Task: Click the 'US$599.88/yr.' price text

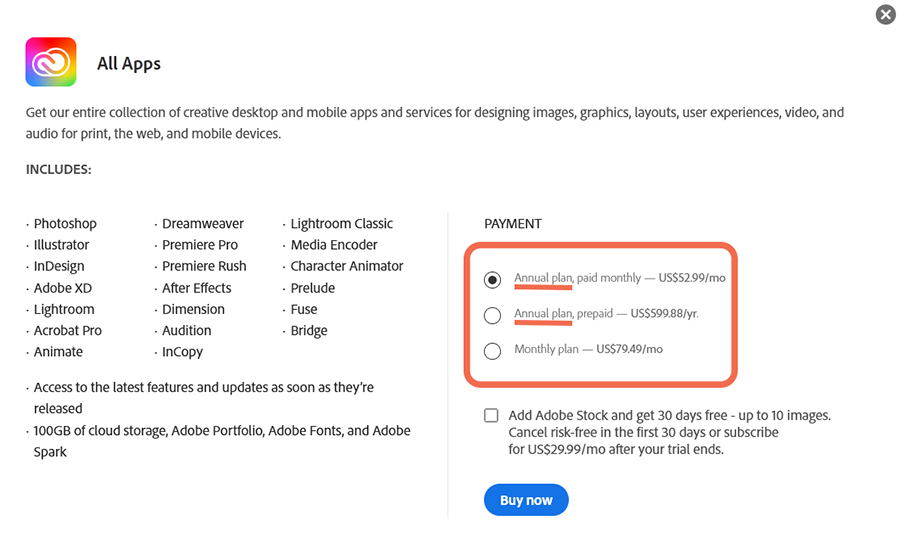Action: pos(664,313)
